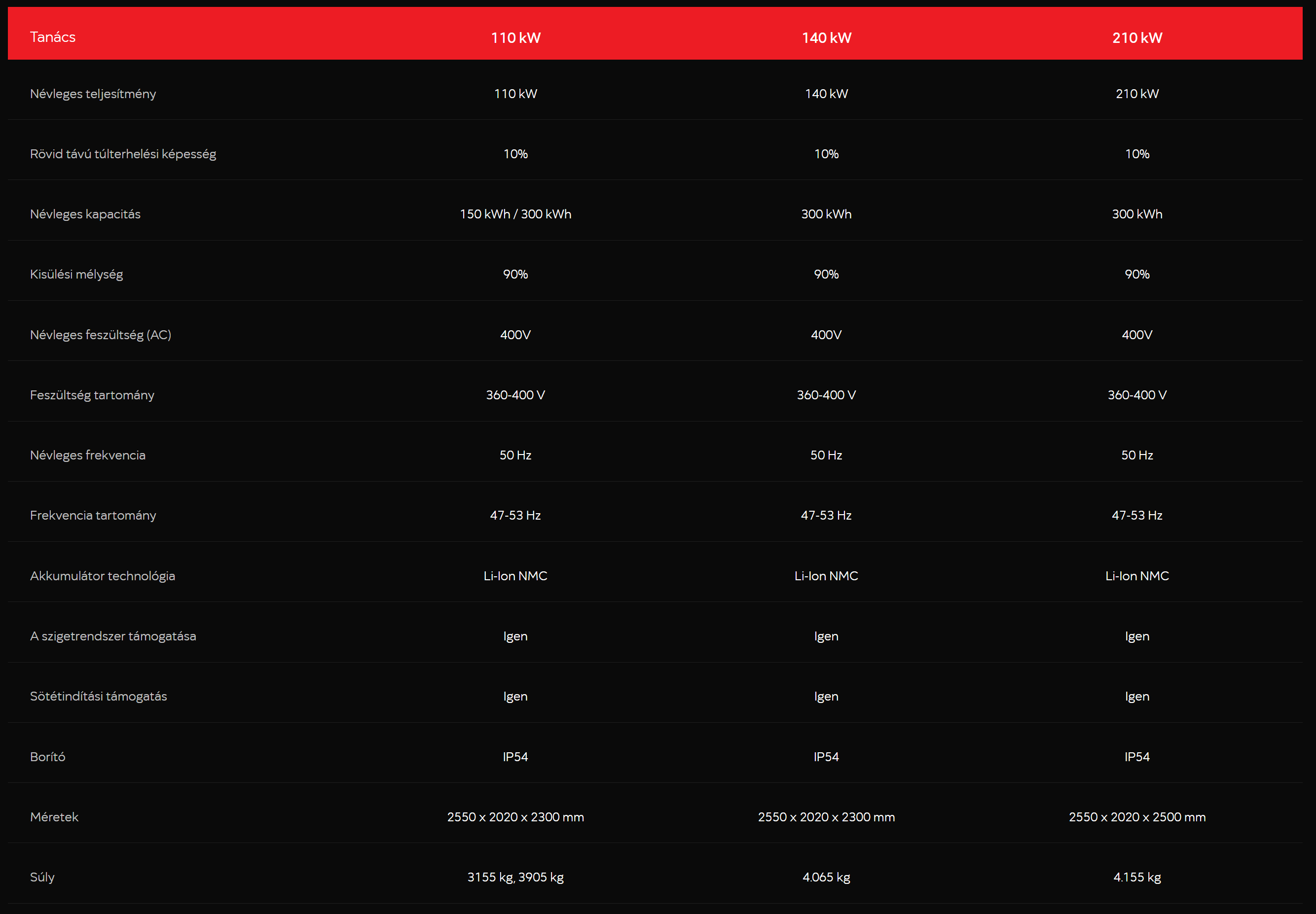Select the 150 kWh / 300 kWh cell
This screenshot has width=1316, height=914.
[x=515, y=214]
